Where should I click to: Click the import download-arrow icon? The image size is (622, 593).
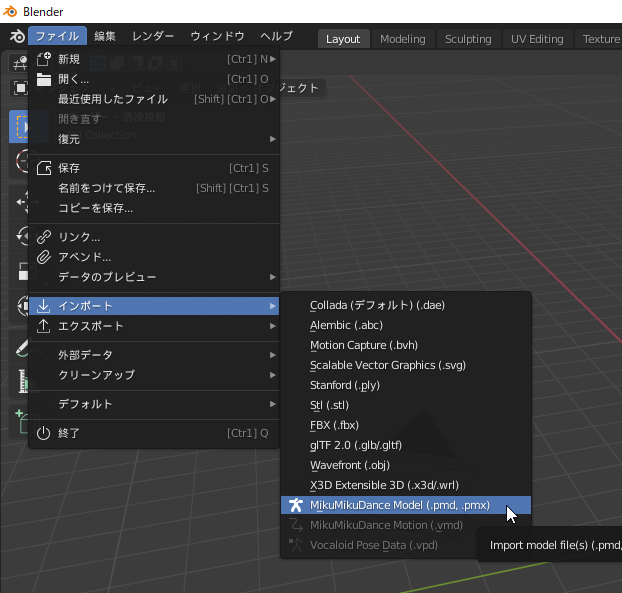pos(43,306)
